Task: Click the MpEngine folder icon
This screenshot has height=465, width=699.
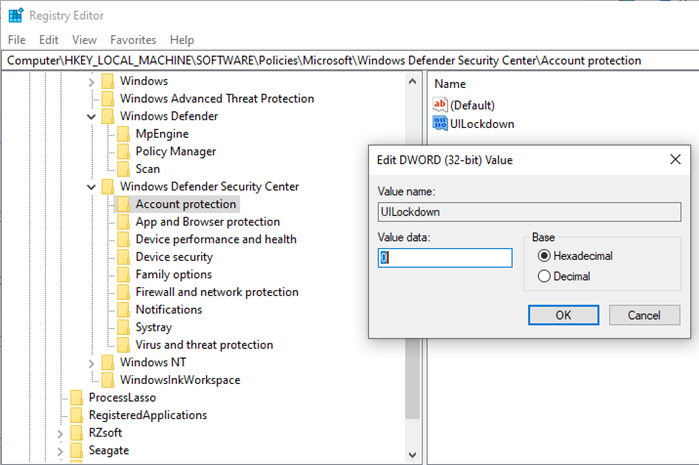Action: (123, 134)
